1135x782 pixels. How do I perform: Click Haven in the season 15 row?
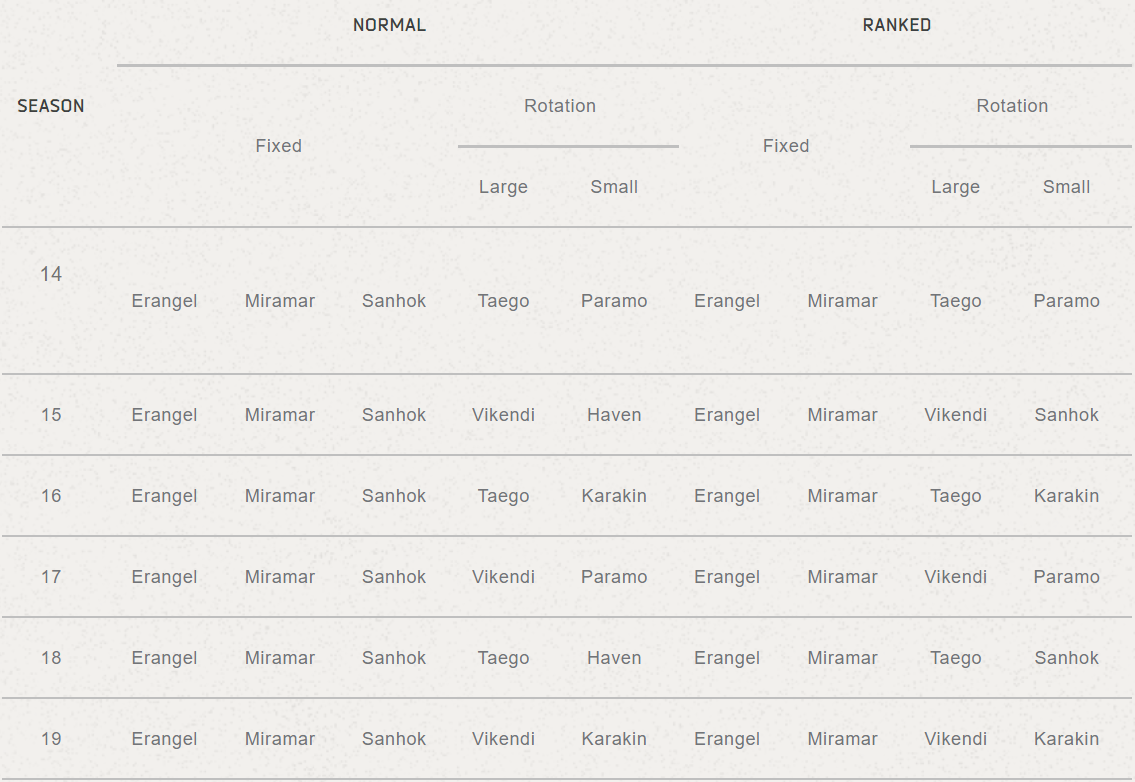614,415
